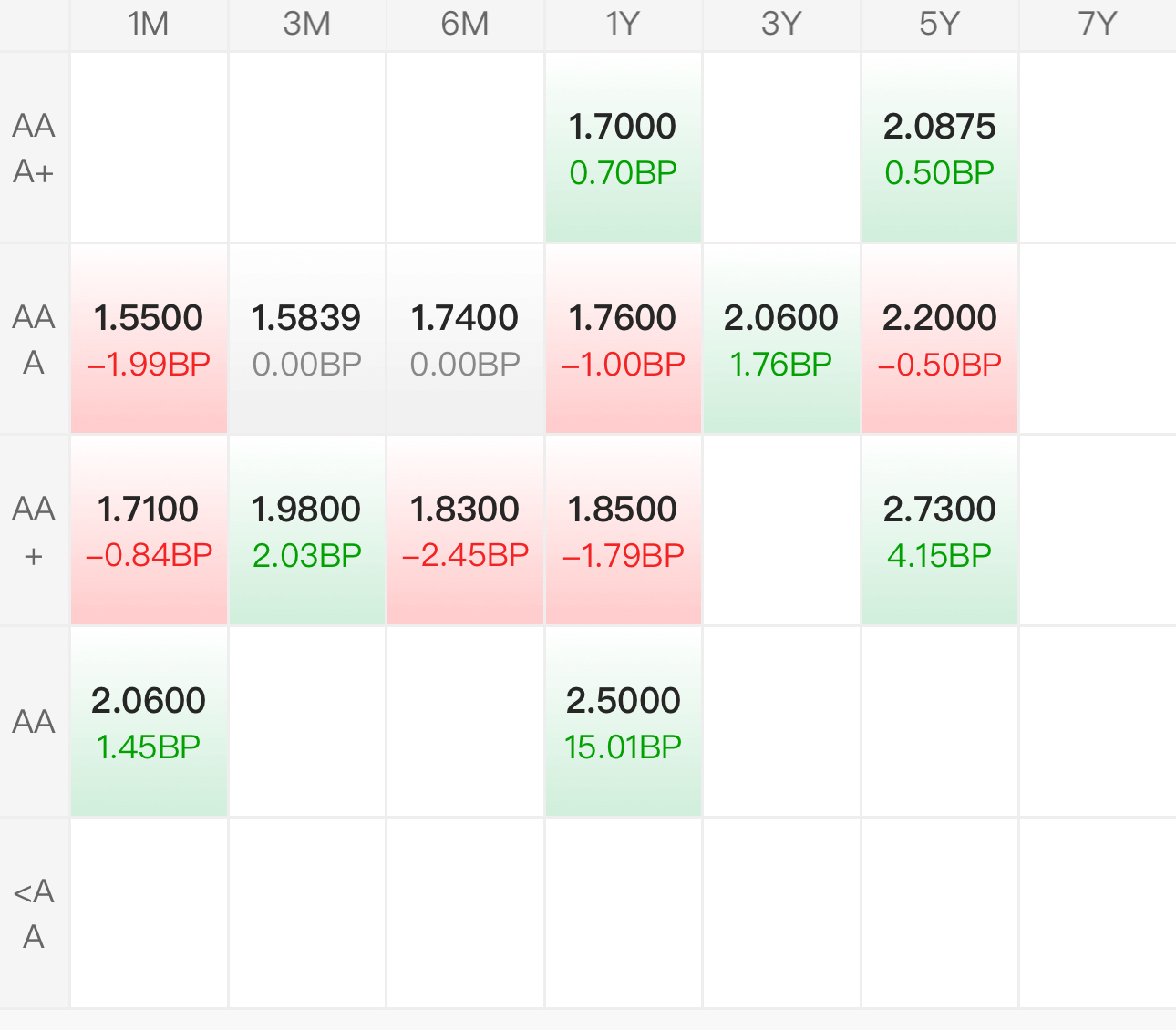
Task: Click the AA 1Y cell with 2.5000
Action: pos(623,722)
